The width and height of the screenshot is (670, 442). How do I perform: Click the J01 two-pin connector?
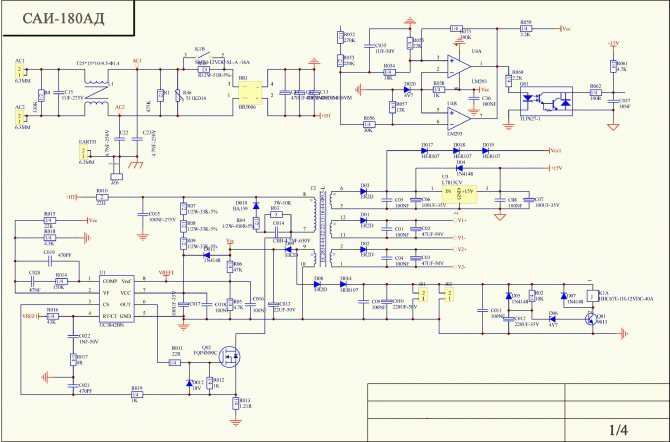click(423, 295)
